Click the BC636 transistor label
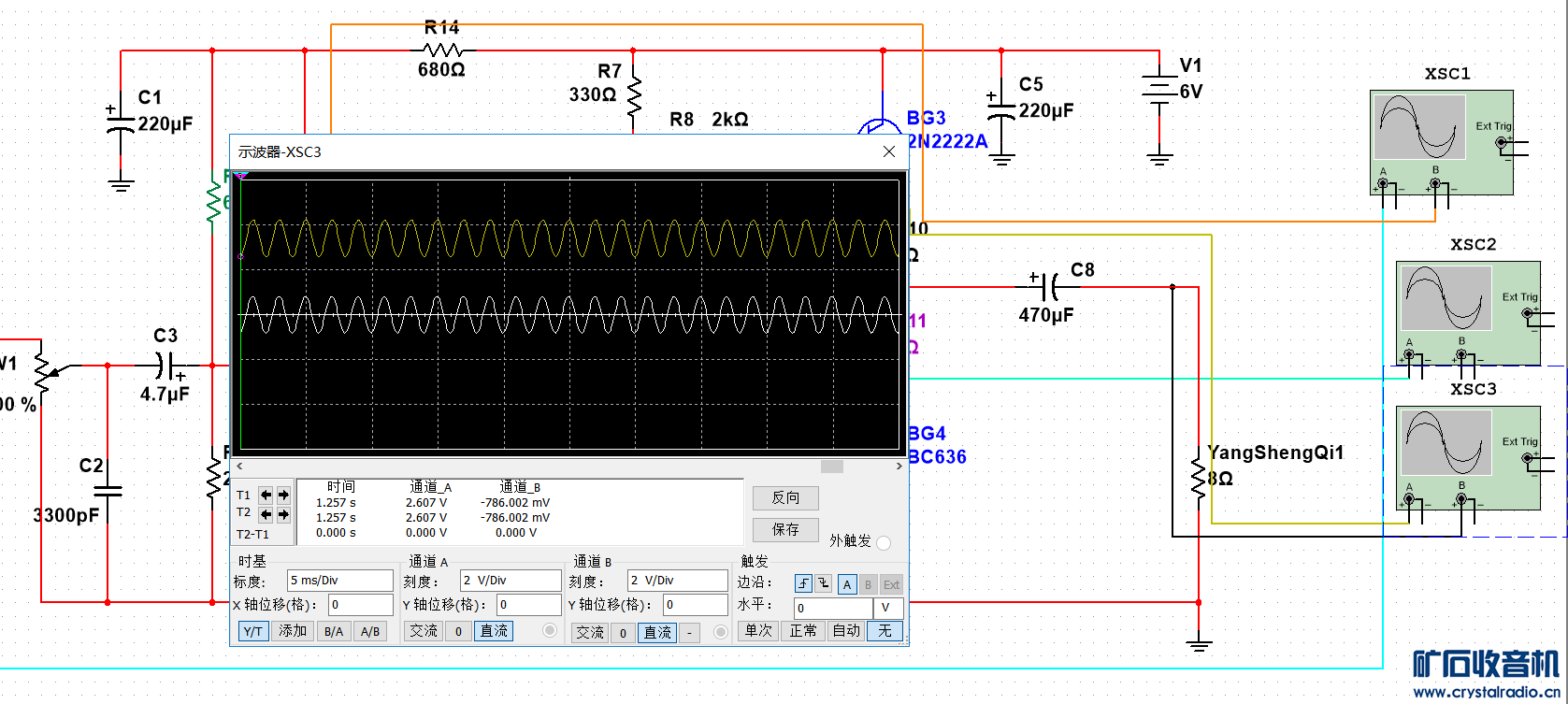Image resolution: width=1568 pixels, height=704 pixels. click(938, 457)
